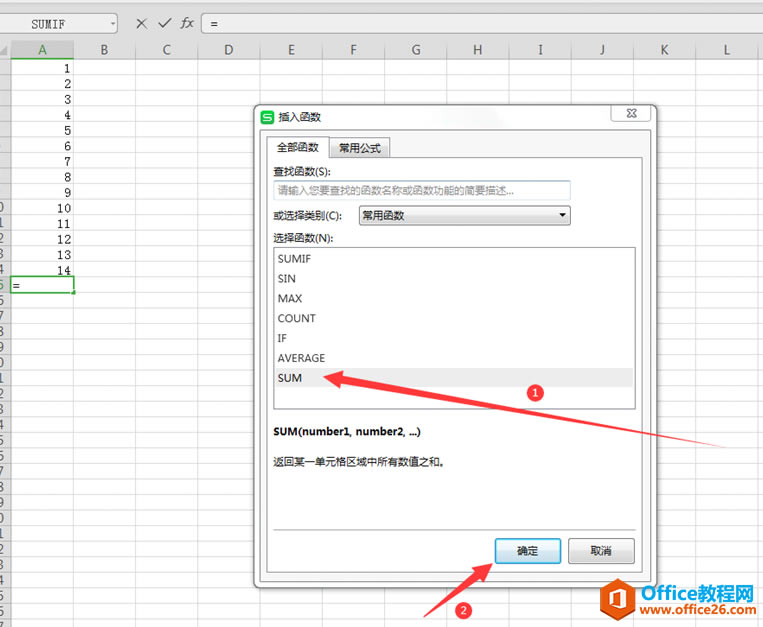
Task: Select column E header
Action: point(291,50)
